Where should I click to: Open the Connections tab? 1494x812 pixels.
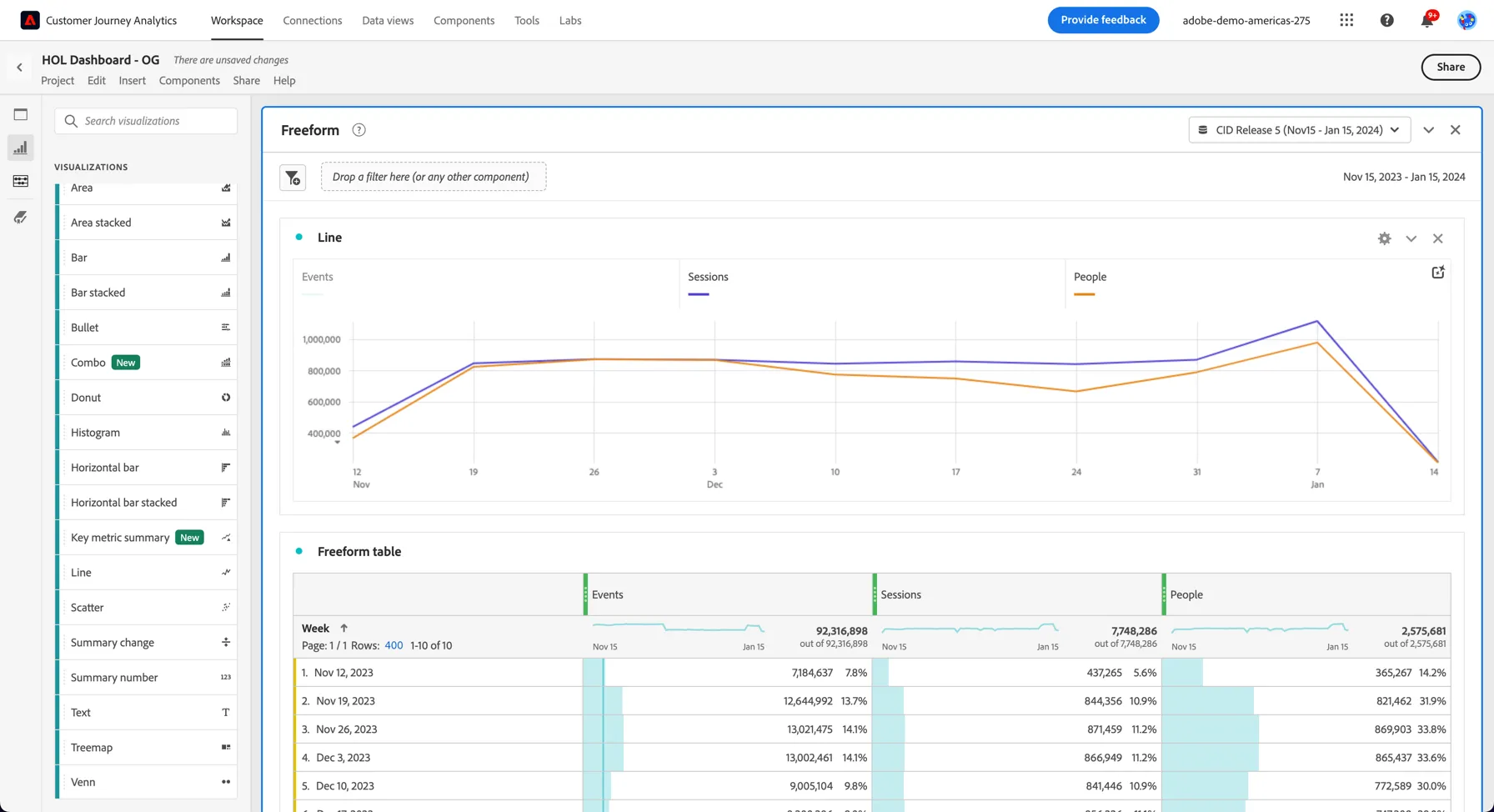pos(313,20)
